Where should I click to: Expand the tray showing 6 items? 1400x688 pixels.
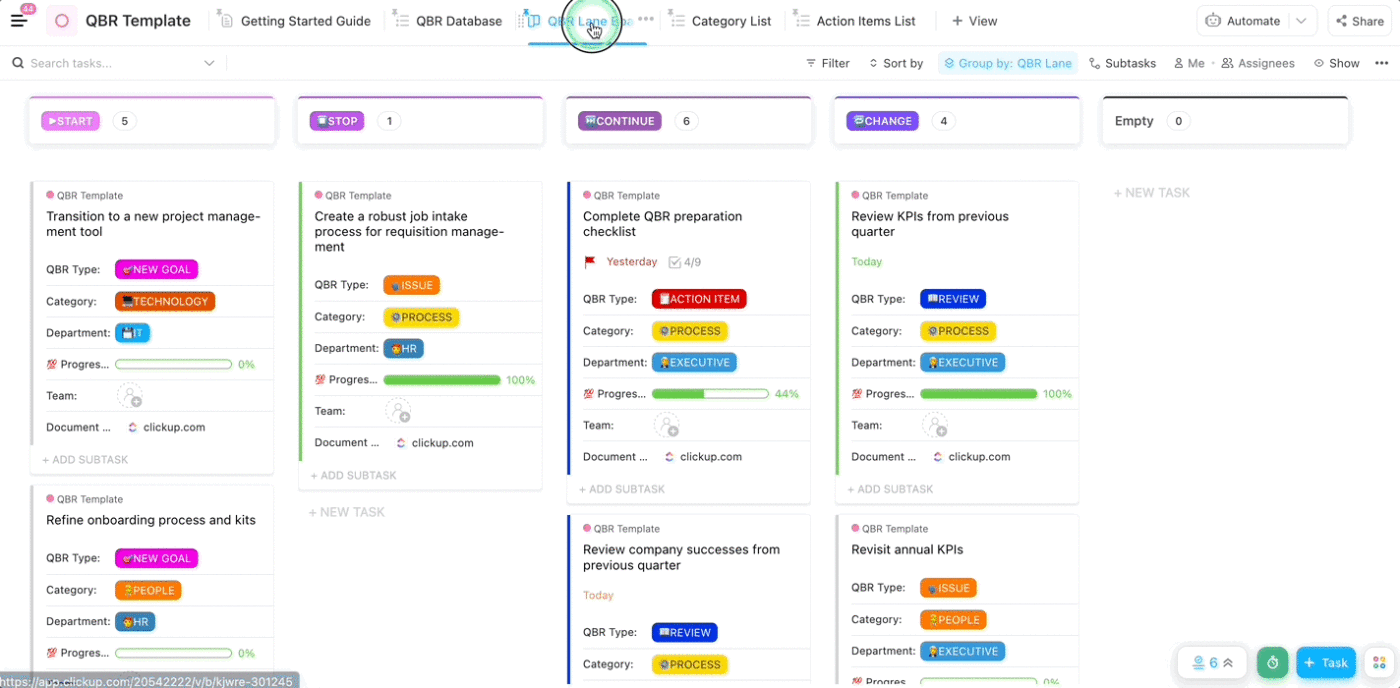[x=1212, y=663]
